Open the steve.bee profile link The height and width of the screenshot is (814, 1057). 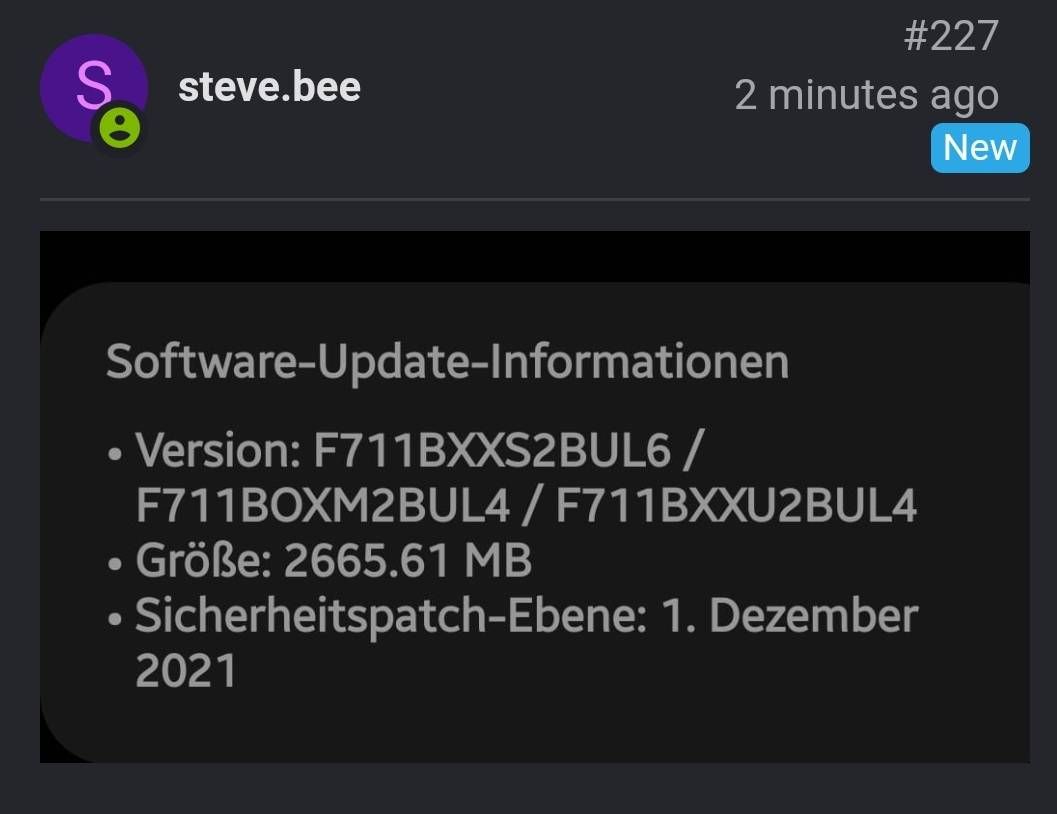(269, 87)
